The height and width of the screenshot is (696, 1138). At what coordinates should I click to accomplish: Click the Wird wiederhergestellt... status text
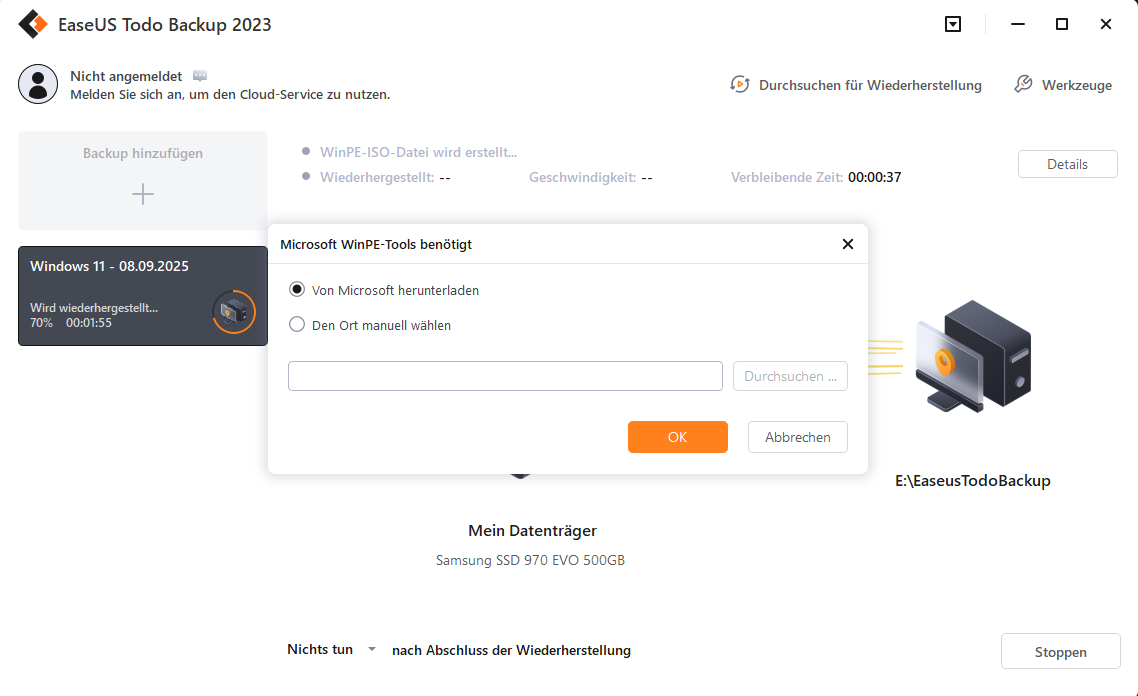click(94, 308)
